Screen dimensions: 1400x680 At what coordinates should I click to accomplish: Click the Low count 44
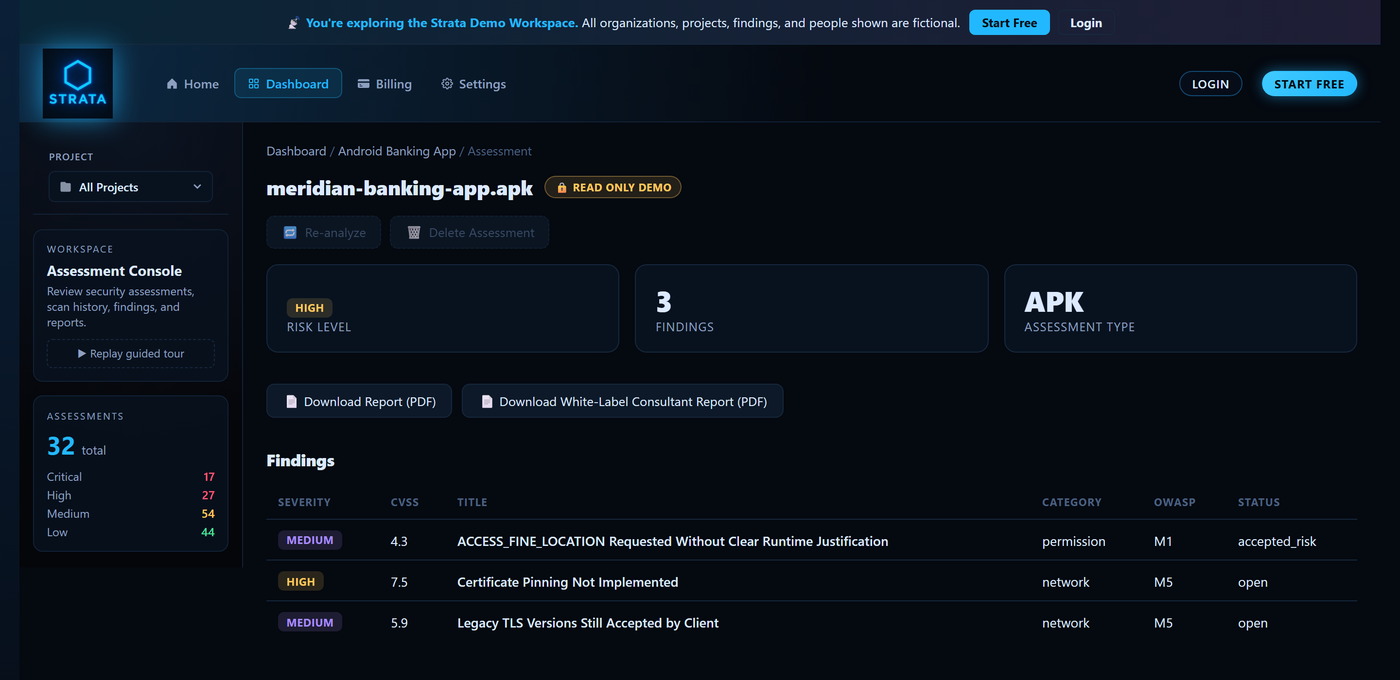coord(208,532)
